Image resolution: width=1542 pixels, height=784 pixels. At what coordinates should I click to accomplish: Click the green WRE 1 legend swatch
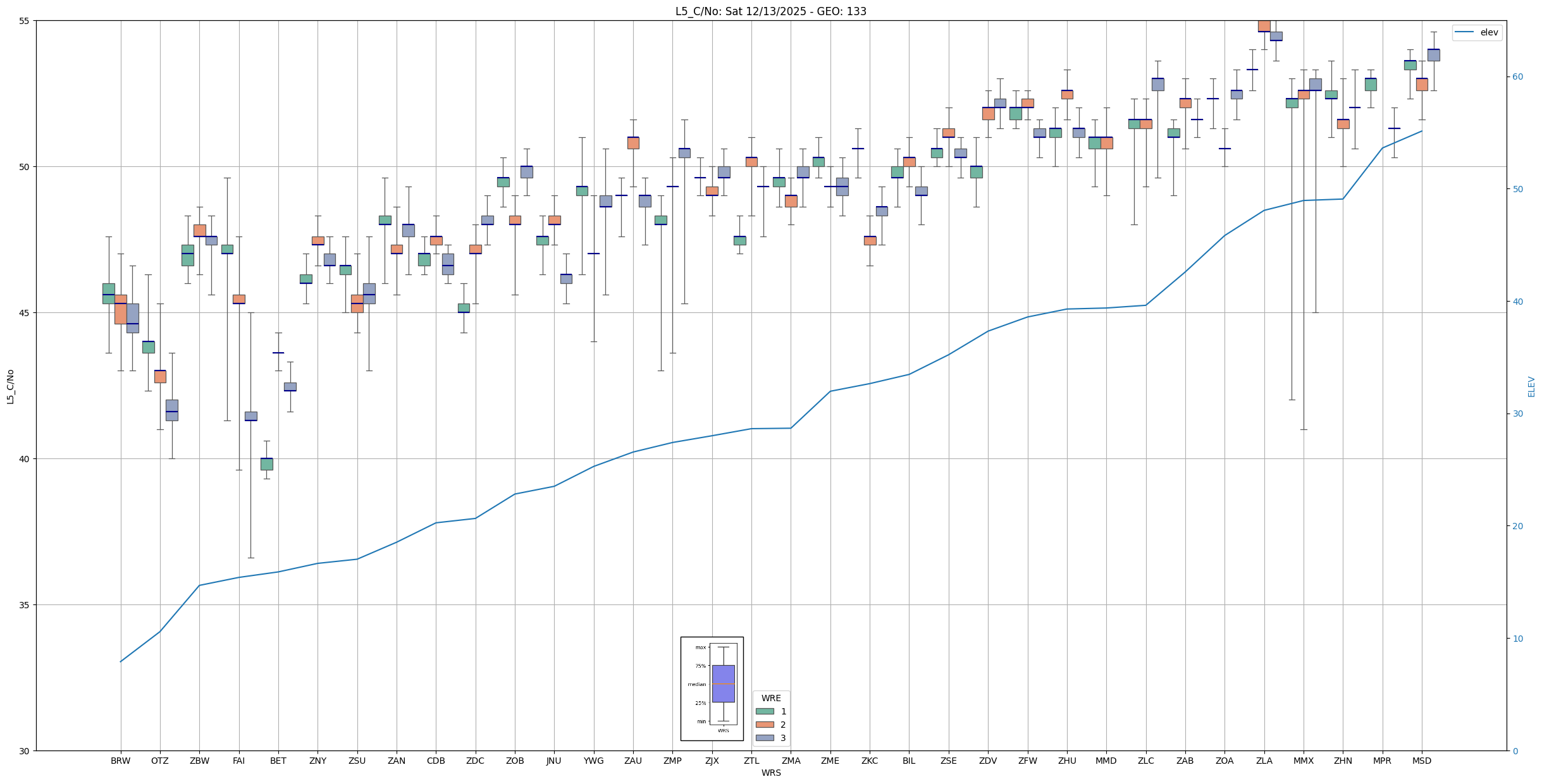click(764, 711)
